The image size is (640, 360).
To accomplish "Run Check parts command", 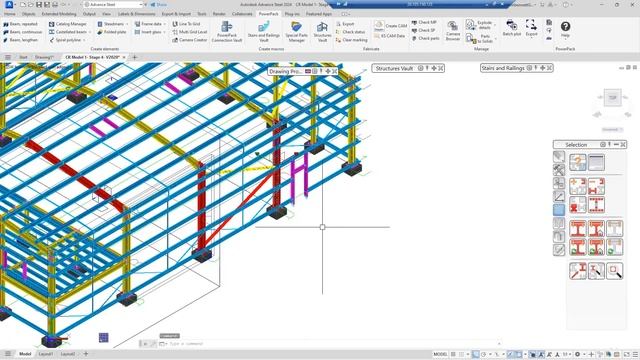I will tap(425, 38).
